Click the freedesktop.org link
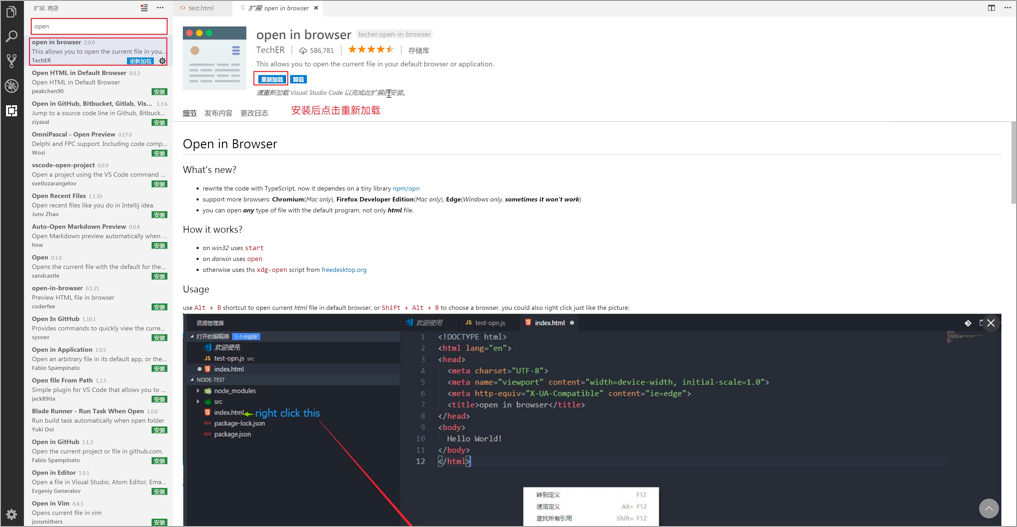Image resolution: width=1017 pixels, height=527 pixels. point(343,270)
